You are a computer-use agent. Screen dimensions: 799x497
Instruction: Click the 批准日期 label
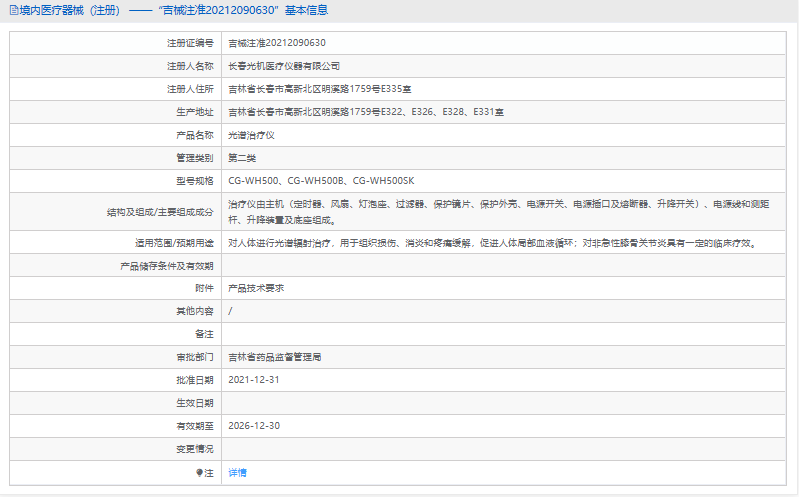pos(195,380)
